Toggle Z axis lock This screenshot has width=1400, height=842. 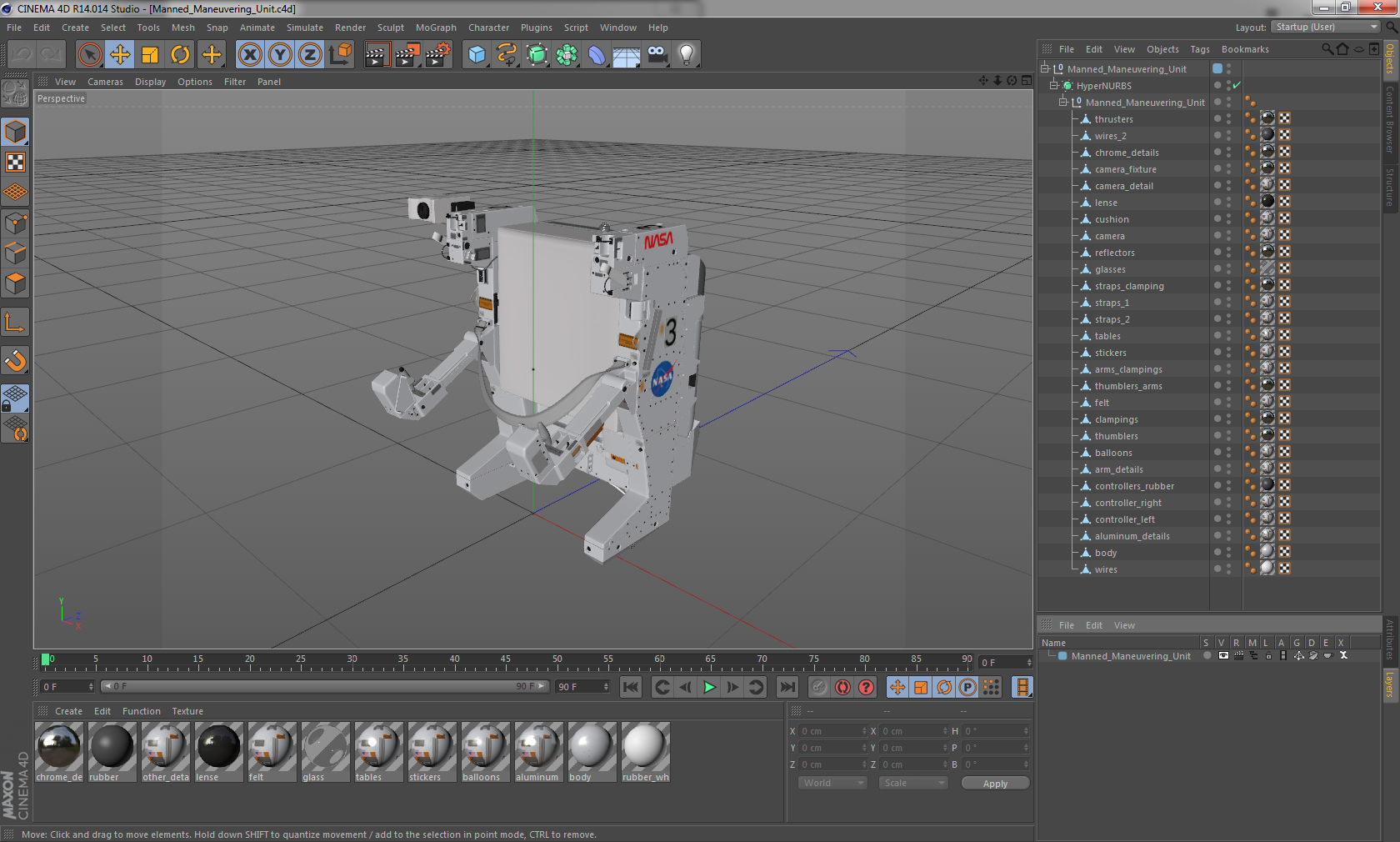310,55
